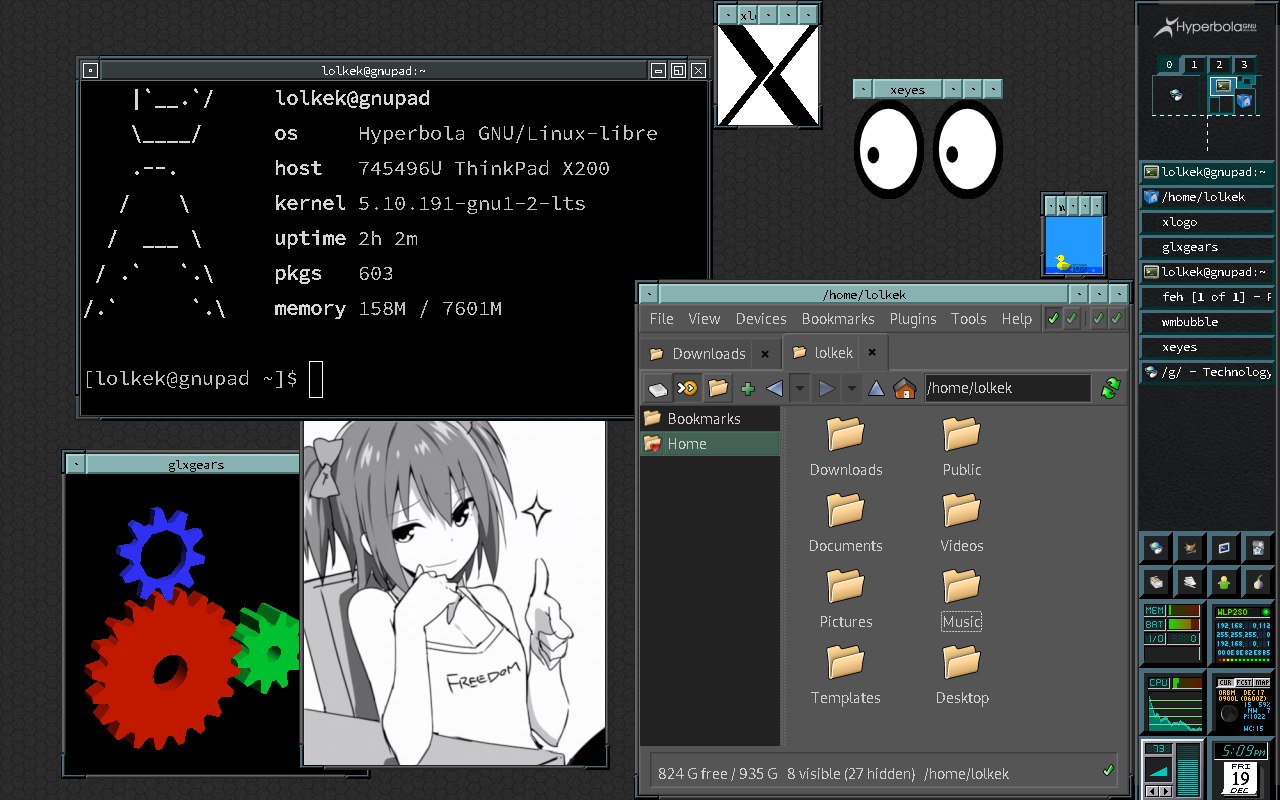Click the Hyperbola logo at the panel top
This screenshot has width=1280, height=800.
tap(1205, 28)
